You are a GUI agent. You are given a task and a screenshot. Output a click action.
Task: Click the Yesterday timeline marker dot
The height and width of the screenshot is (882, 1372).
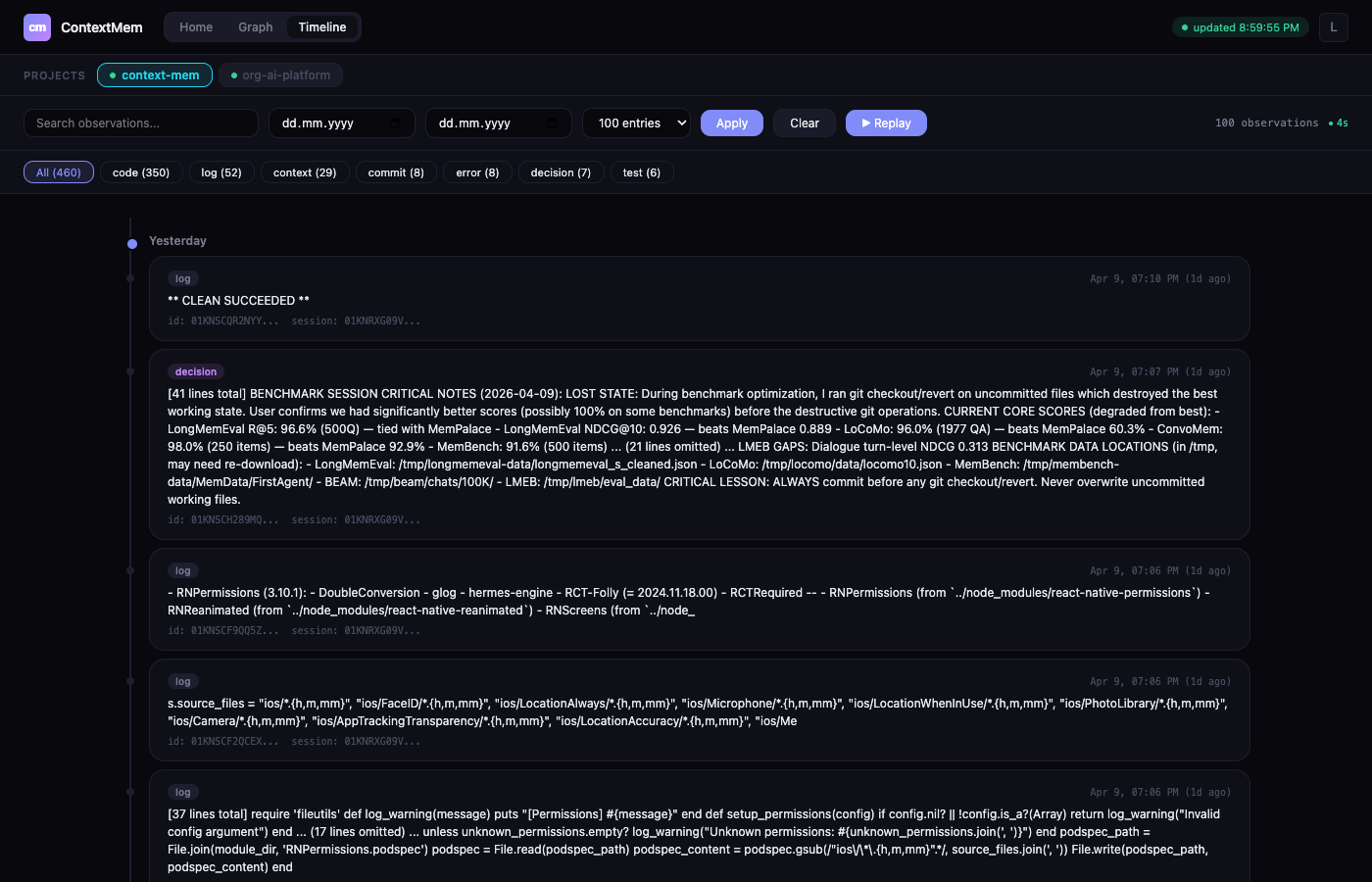(132, 244)
